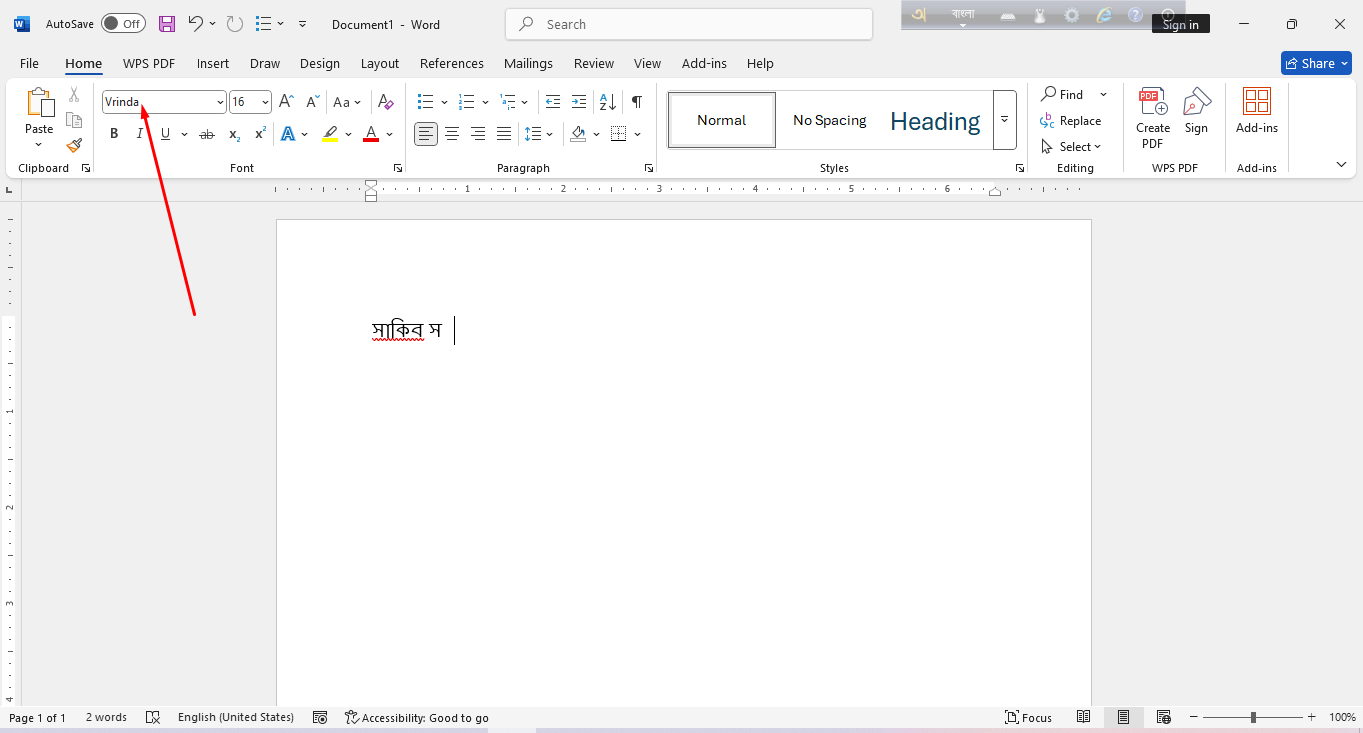Toggle Bold formatting
The height and width of the screenshot is (733, 1363).
114,134
